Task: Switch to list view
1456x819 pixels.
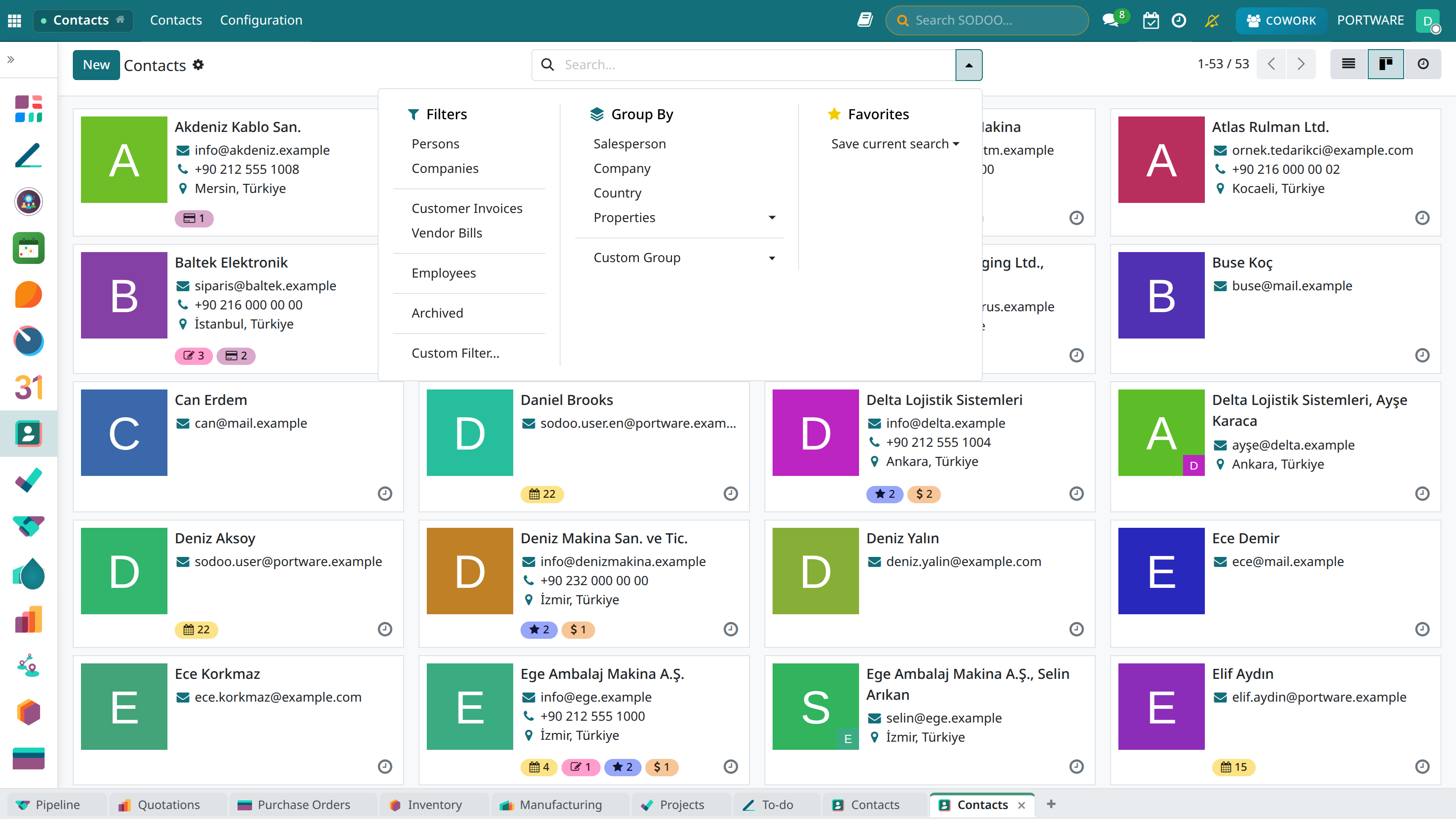Action: pos(1349,64)
